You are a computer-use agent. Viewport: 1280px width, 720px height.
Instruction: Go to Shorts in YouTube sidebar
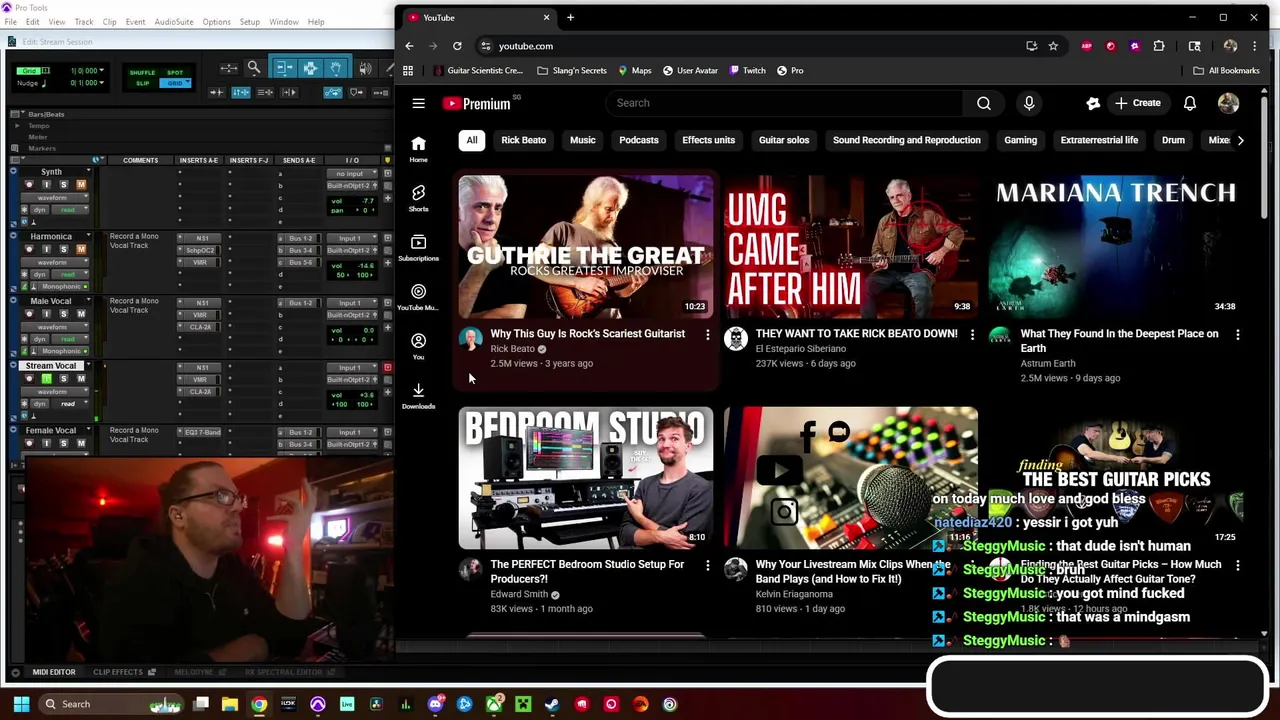(418, 197)
